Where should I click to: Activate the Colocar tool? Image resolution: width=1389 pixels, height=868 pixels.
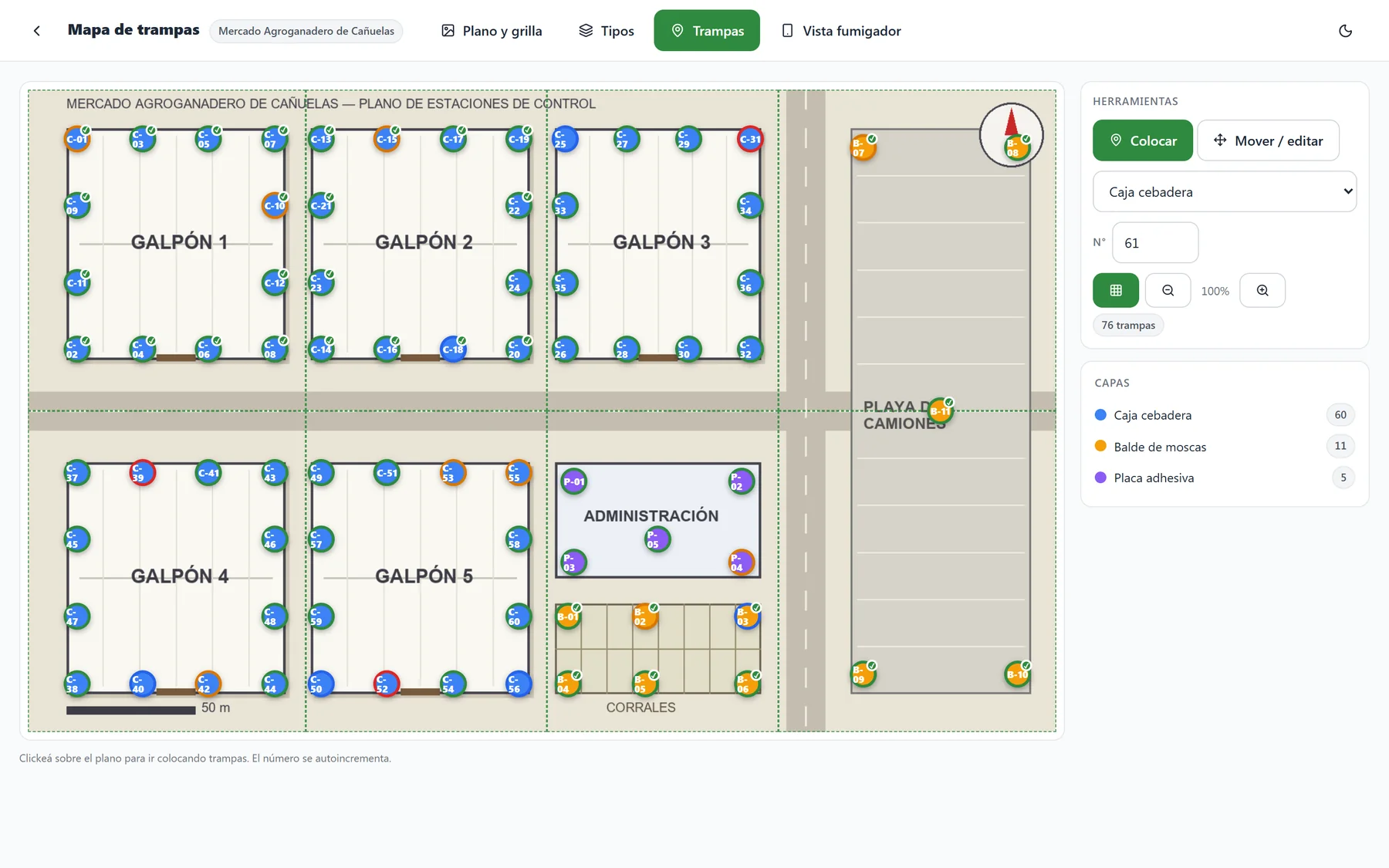tap(1142, 140)
